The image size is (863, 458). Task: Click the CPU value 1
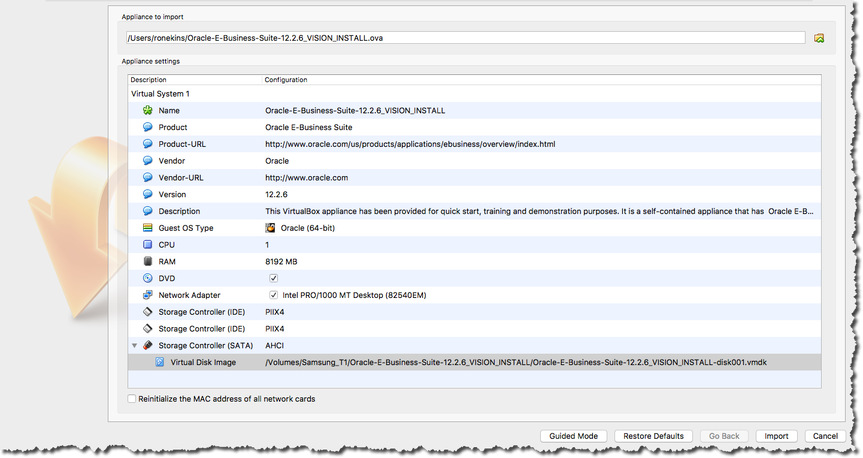[x=267, y=245]
